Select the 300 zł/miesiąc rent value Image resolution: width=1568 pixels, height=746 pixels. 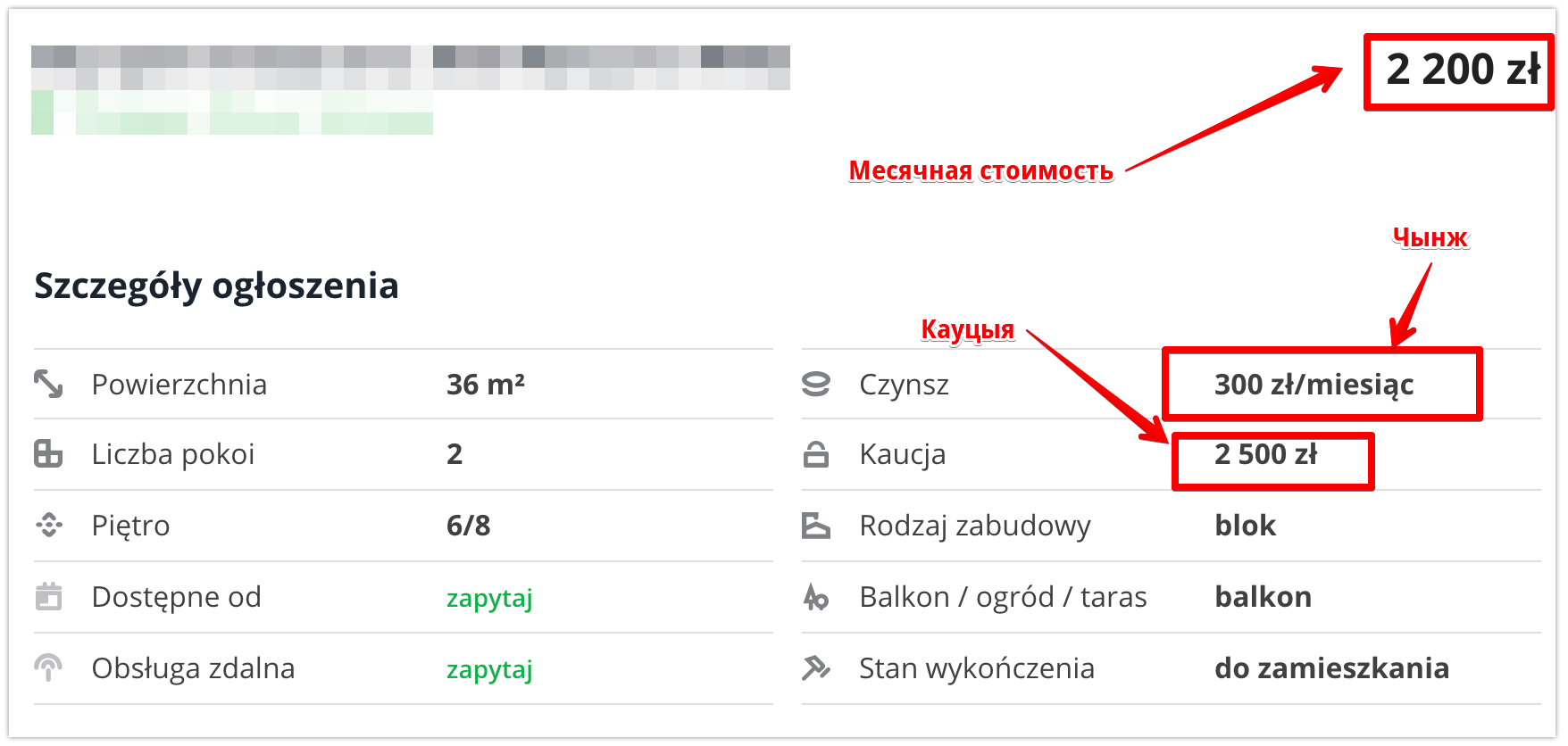tap(1314, 385)
